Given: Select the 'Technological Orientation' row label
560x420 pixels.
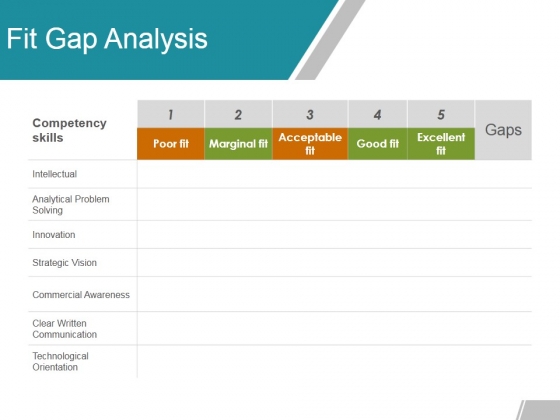Looking at the screenshot, I should pyautogui.click(x=60, y=361).
